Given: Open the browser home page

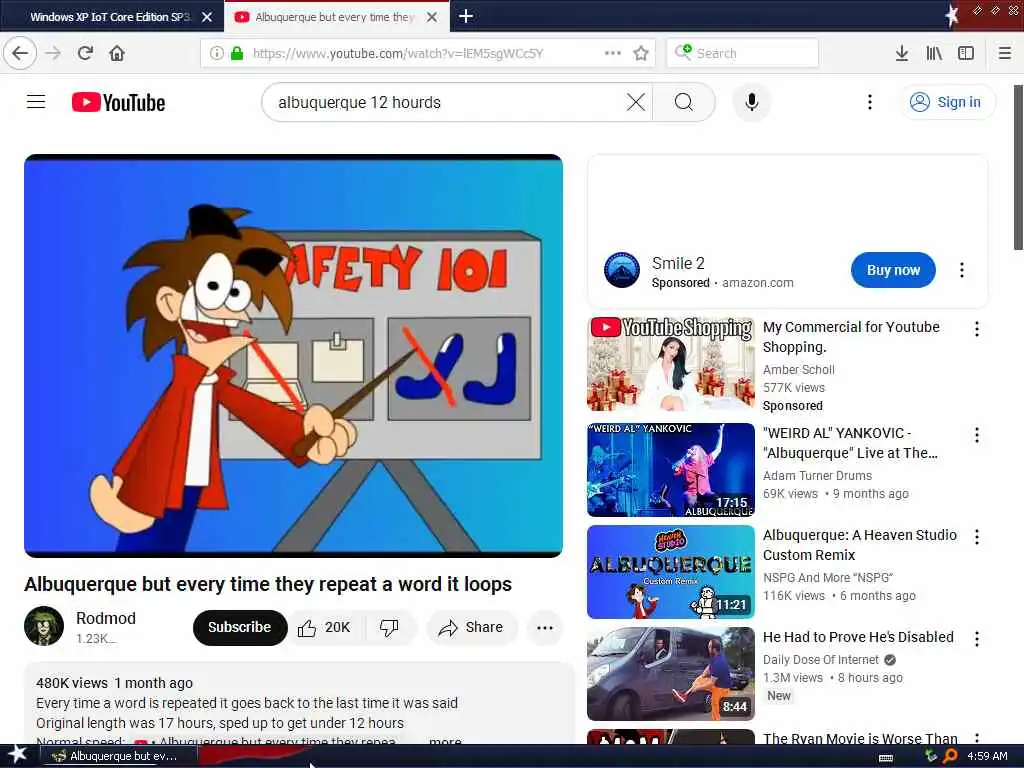Looking at the screenshot, I should coord(117,53).
